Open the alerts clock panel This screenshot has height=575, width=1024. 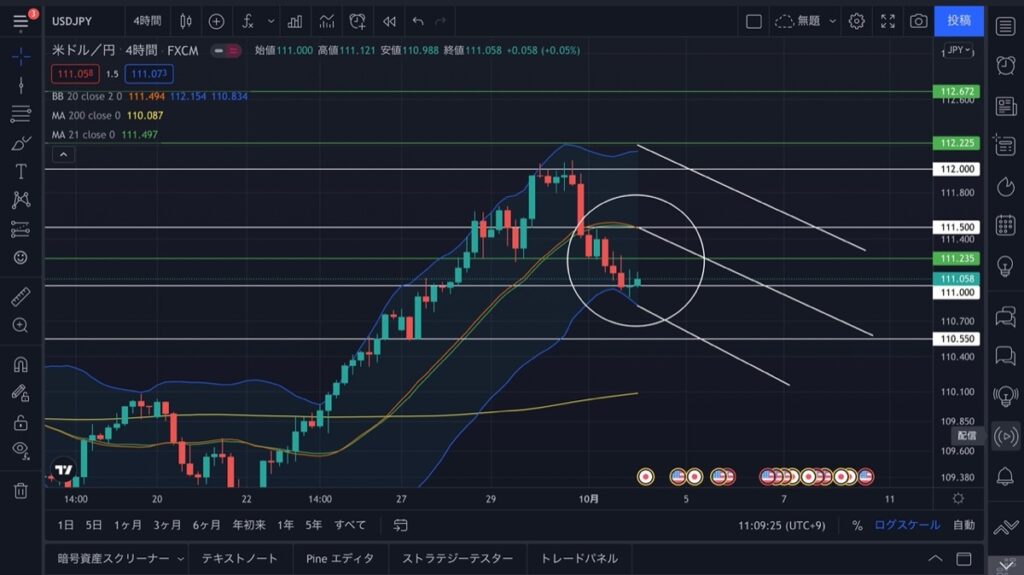1006,65
